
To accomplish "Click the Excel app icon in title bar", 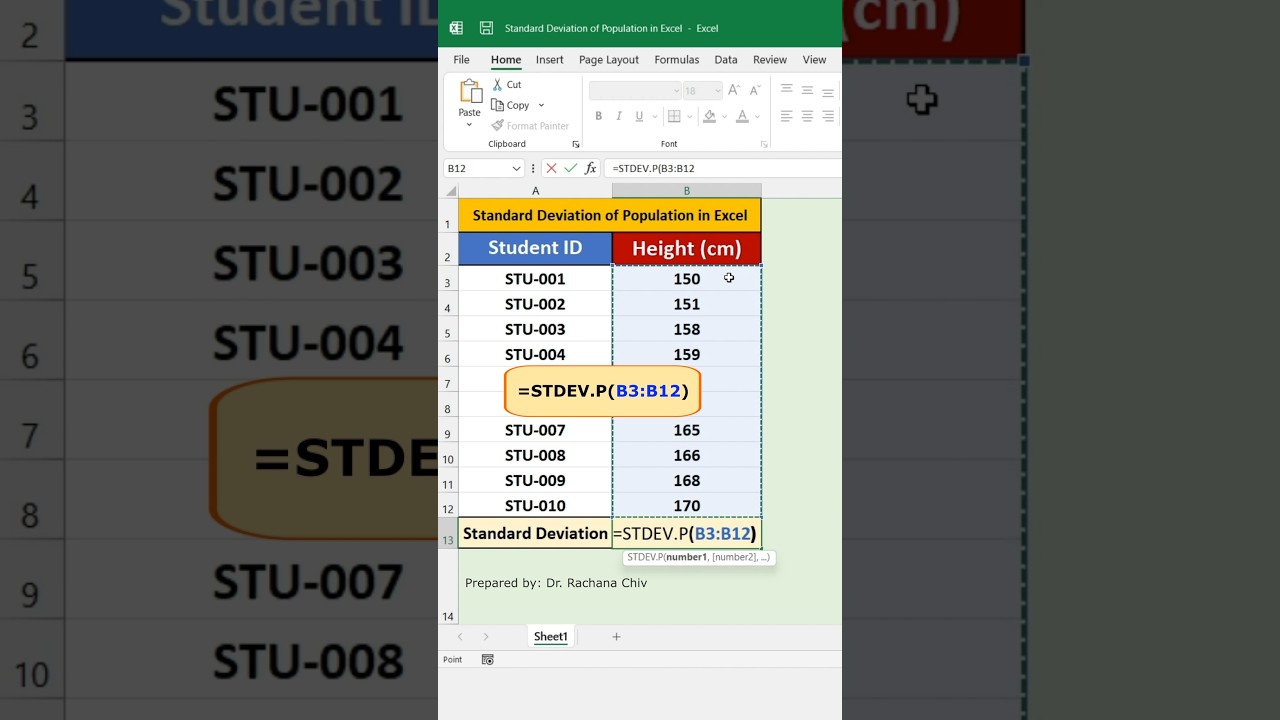I will coord(456,28).
